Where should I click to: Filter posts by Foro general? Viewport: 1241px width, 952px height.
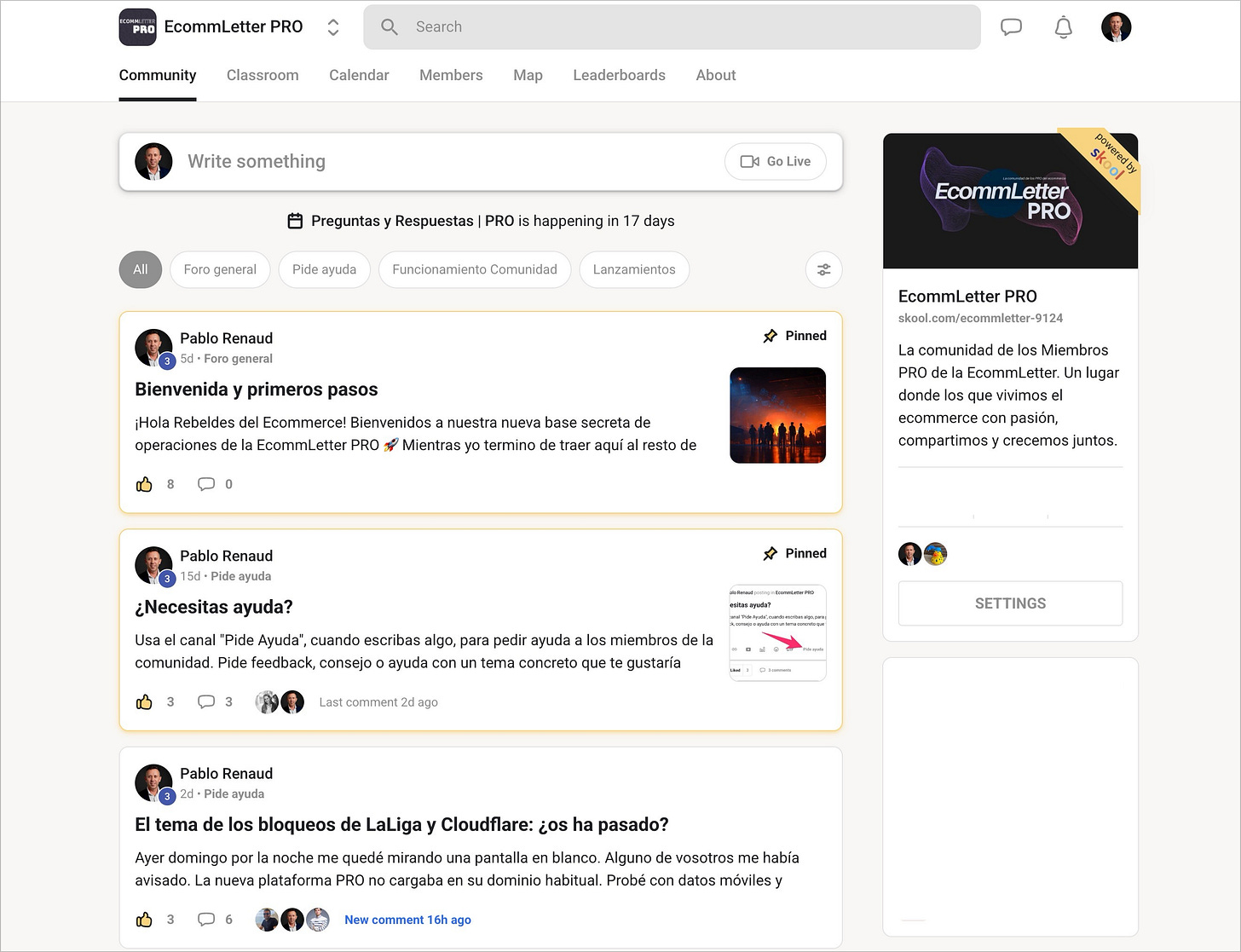tap(220, 269)
